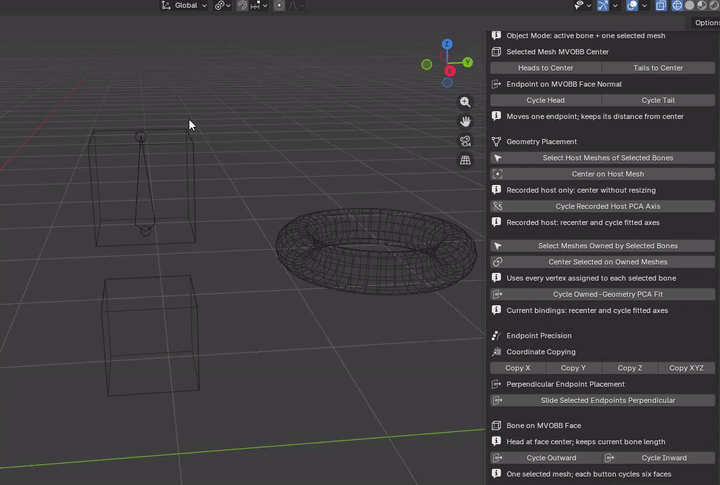Click info icon beside One selected mesh text
Image resolution: width=720 pixels, height=485 pixels.
click(496, 474)
